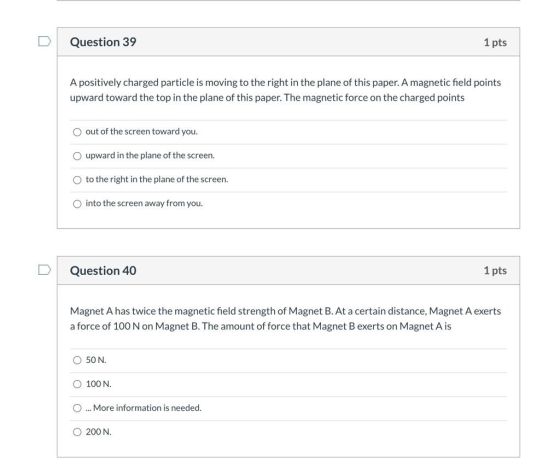The height and width of the screenshot is (474, 560).
Task: Click the label text '200 N.'
Action: 99,432
